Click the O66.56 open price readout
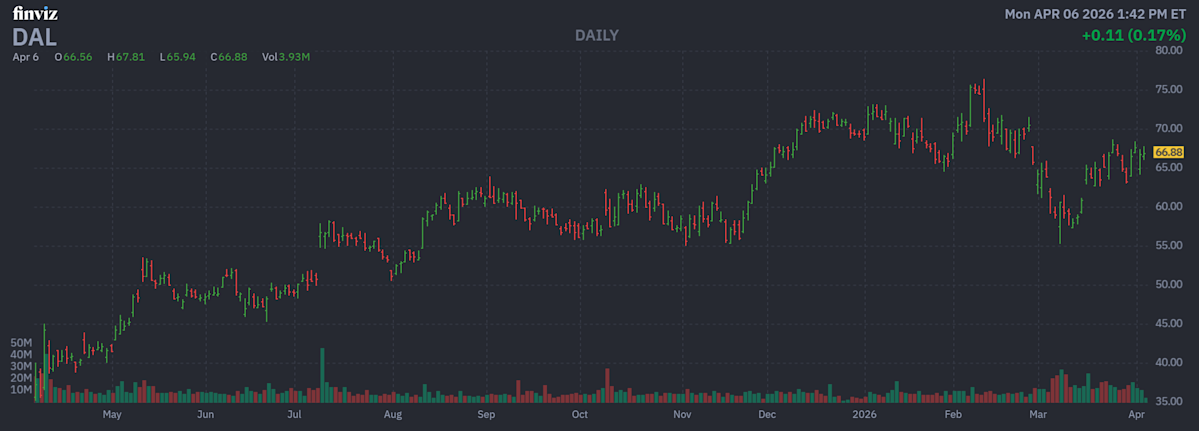Image resolution: width=1199 pixels, height=431 pixels. point(73,57)
